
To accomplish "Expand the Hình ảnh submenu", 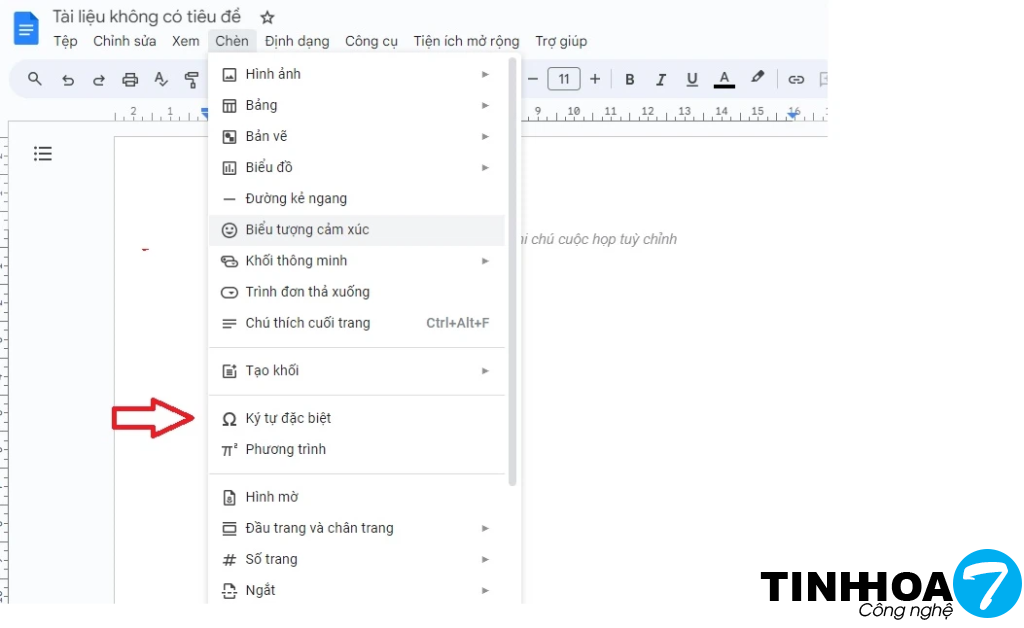I will pos(357,74).
